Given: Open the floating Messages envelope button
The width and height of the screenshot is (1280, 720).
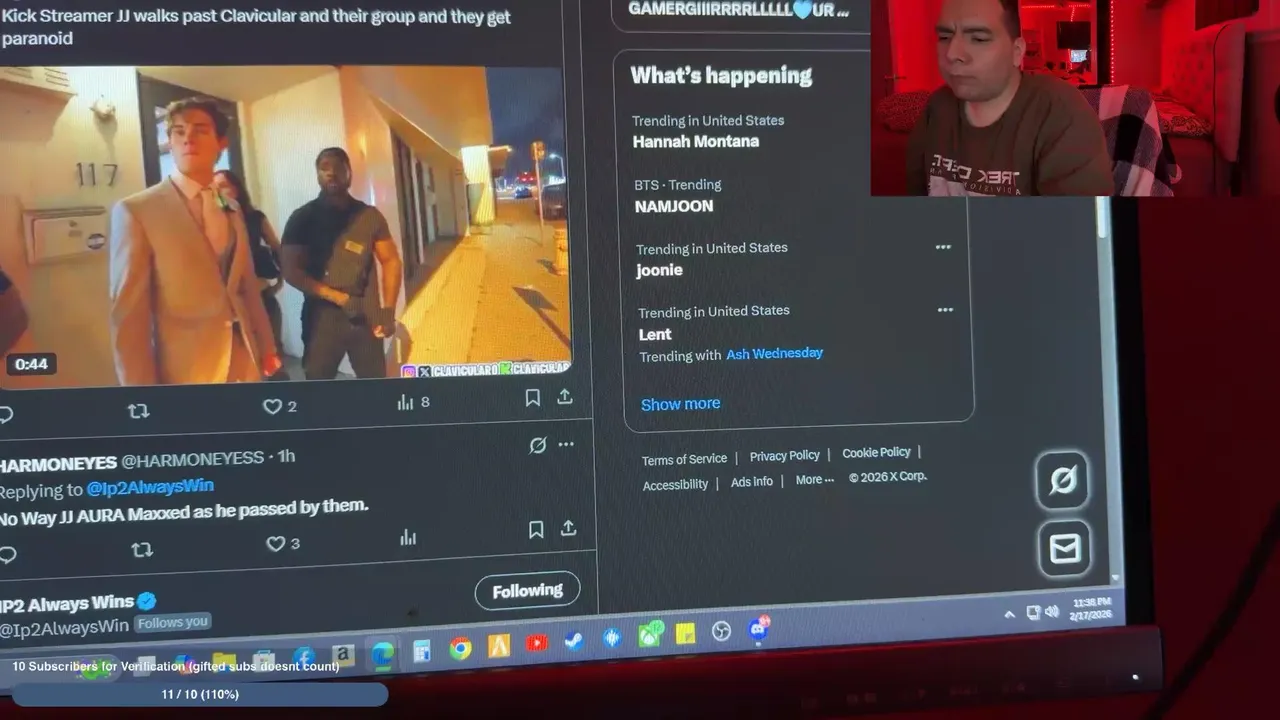Looking at the screenshot, I should [1065, 548].
